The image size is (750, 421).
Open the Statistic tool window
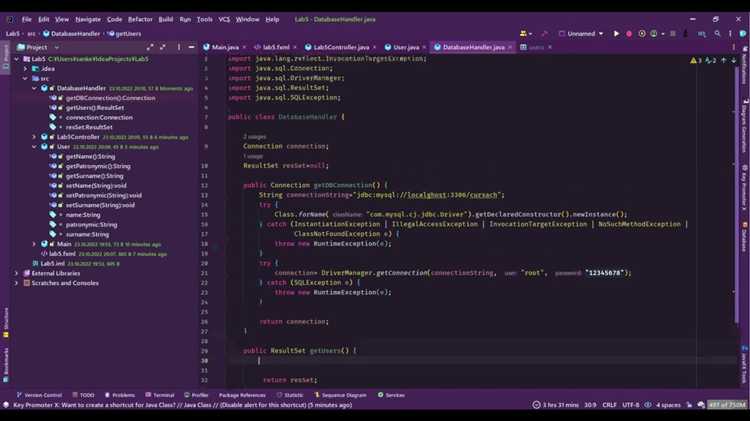[x=290, y=395]
